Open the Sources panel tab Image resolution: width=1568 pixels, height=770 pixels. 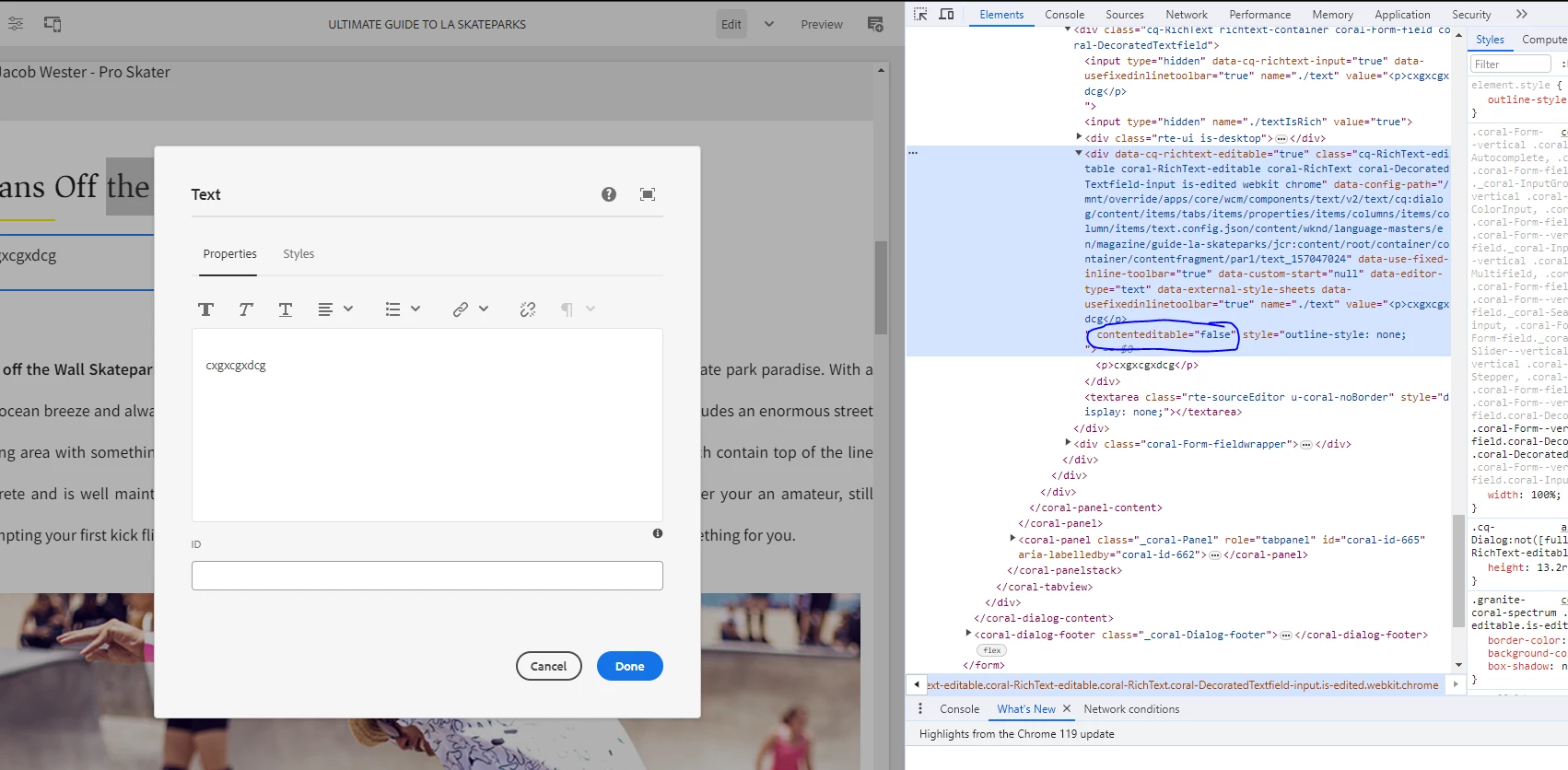point(1125,15)
